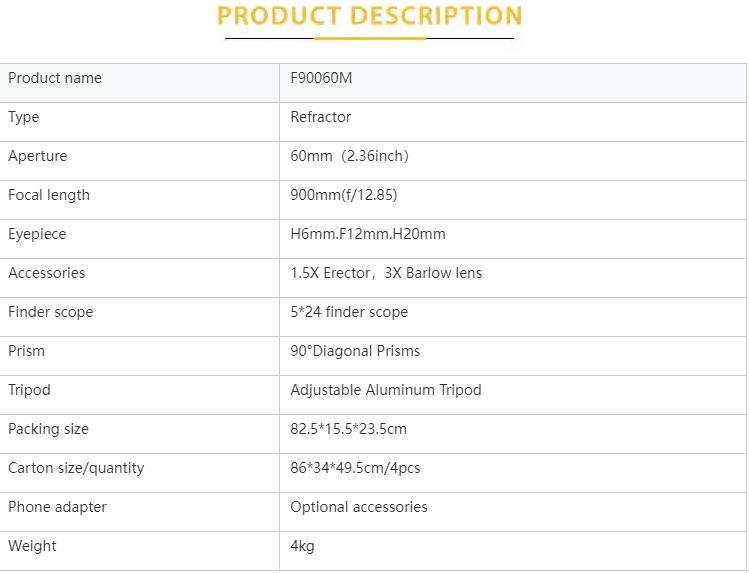Click the 90°Diagonal Prisms value
Screen dimensions: 749x573
[355, 351]
